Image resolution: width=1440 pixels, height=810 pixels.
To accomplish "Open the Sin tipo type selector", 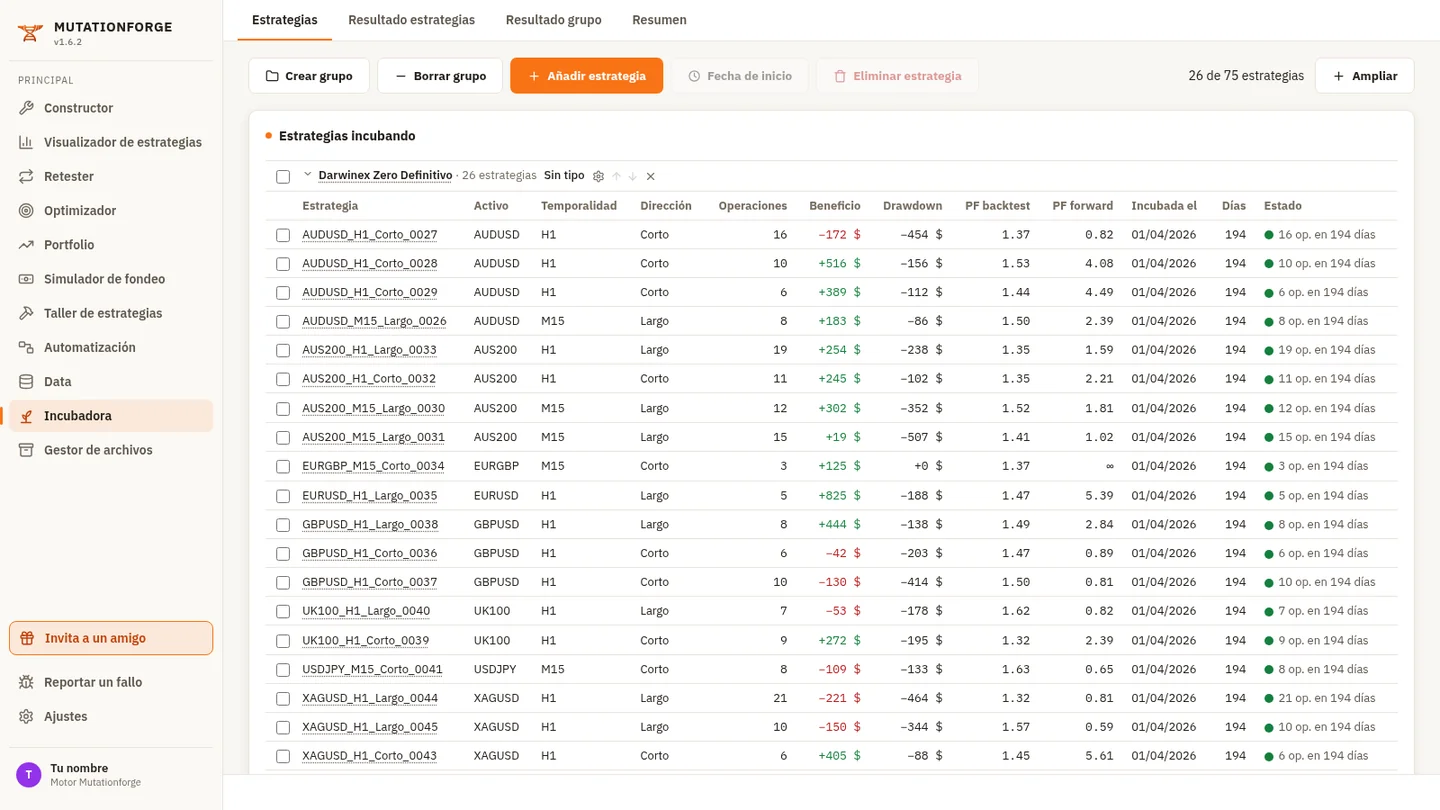I will coord(564,175).
